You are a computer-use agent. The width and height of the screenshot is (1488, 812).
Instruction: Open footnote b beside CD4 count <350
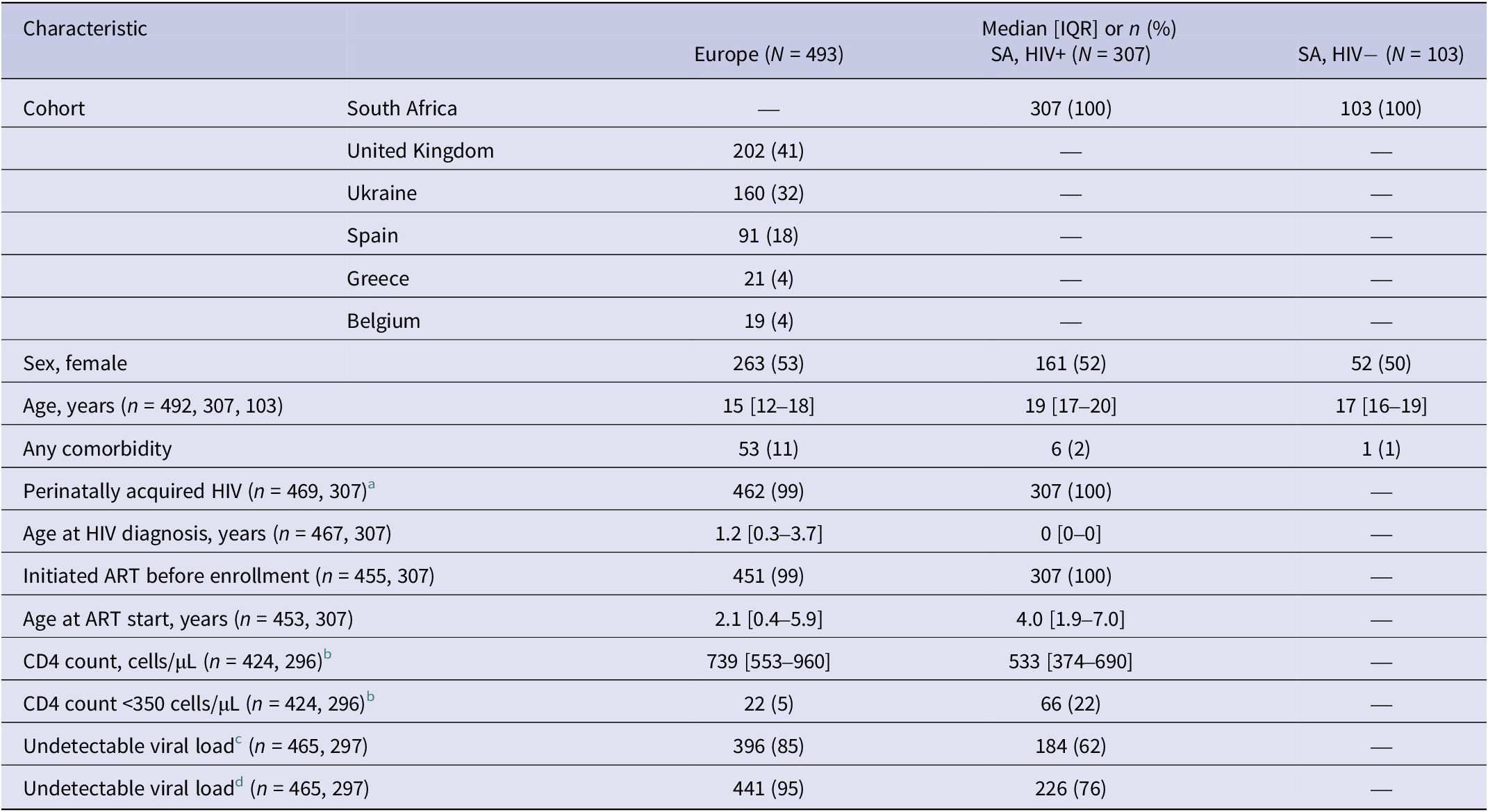(x=370, y=697)
